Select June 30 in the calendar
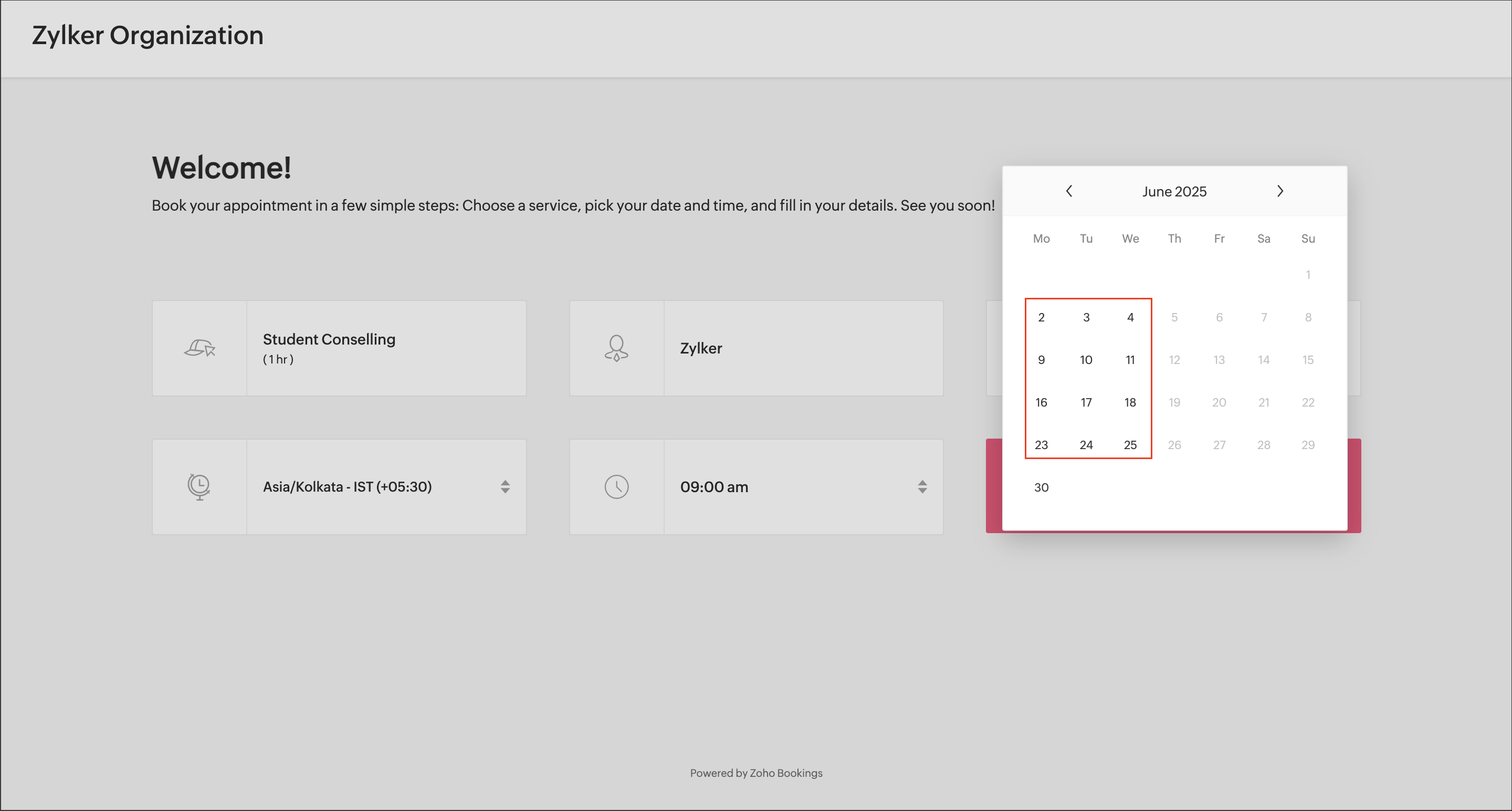 coord(1041,487)
